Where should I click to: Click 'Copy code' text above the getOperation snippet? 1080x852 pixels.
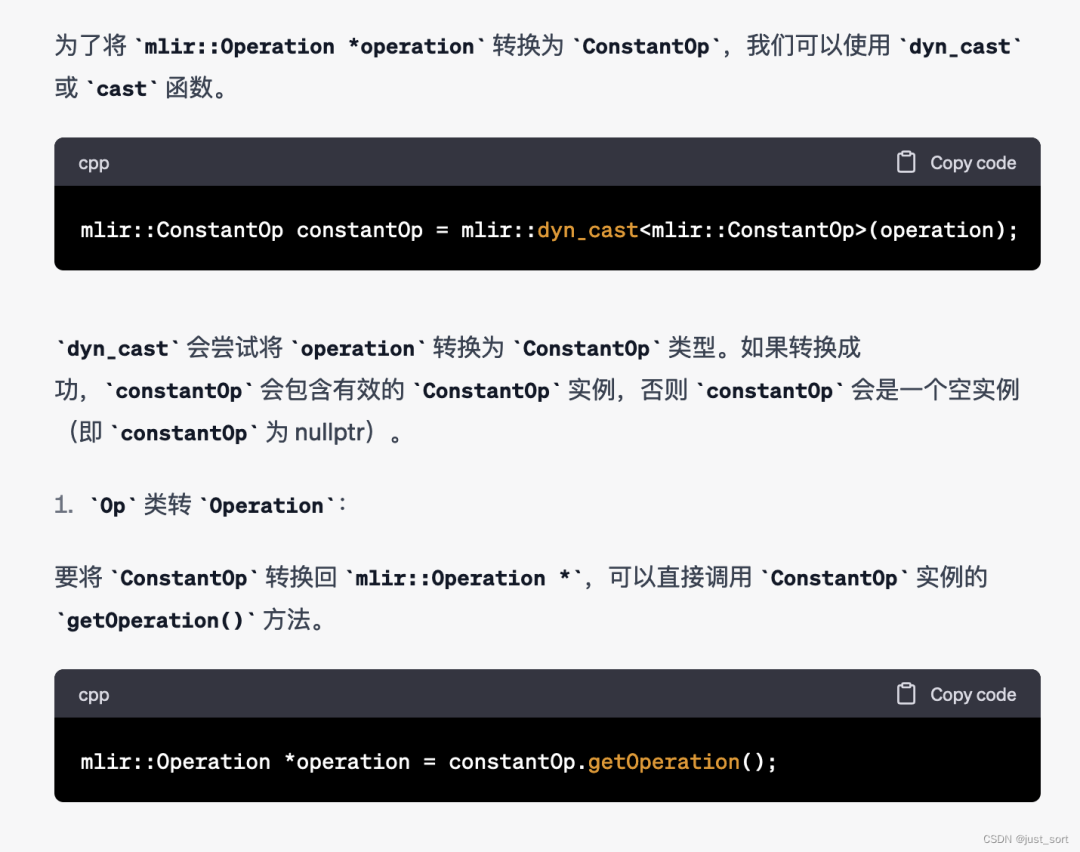973,695
